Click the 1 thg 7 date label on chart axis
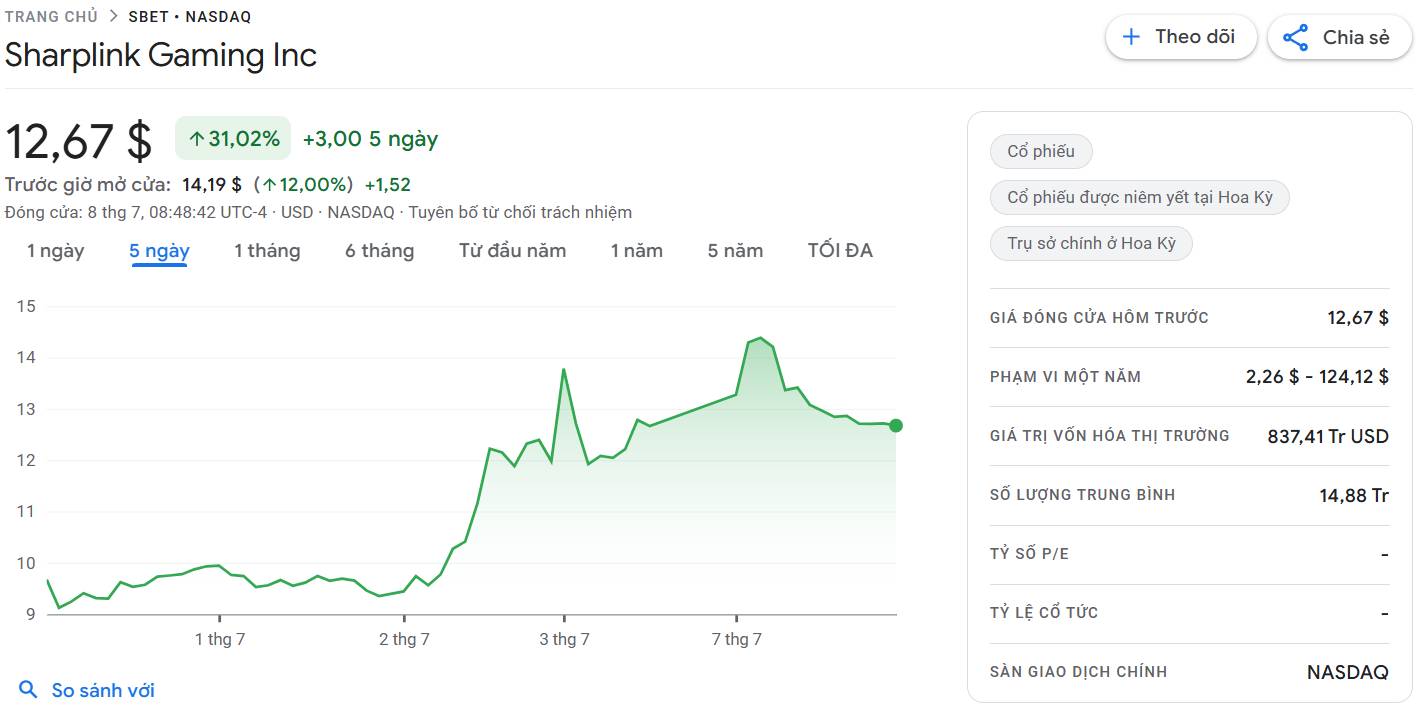Screen dimensions: 1416x708 [220, 639]
